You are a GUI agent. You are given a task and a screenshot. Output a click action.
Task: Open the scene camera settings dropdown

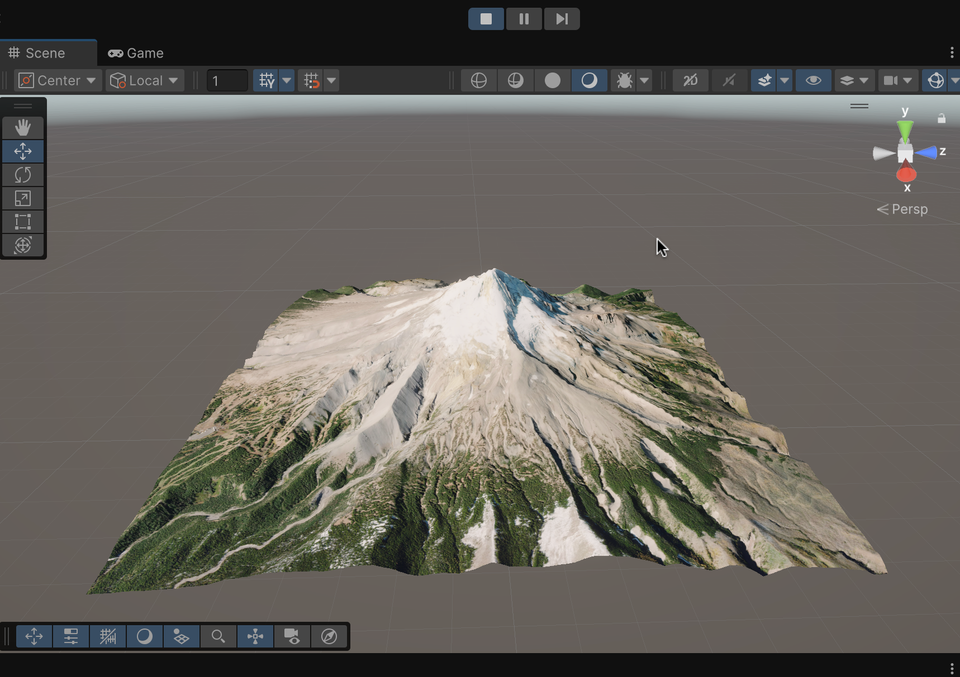[x=898, y=81]
